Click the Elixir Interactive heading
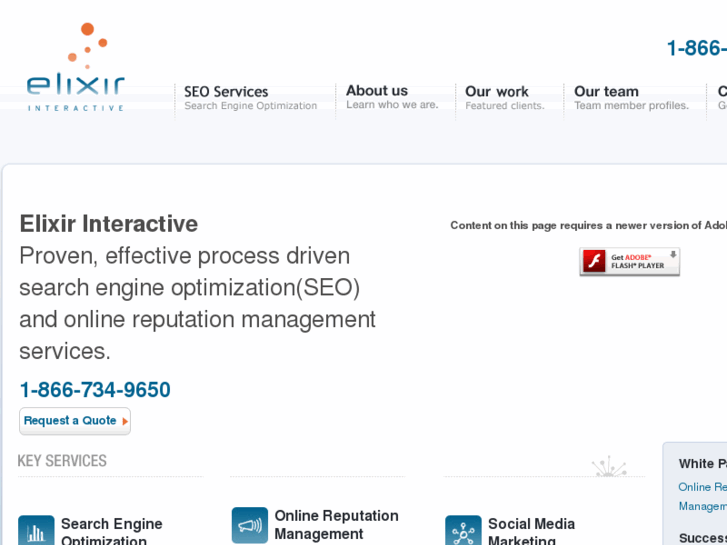The width and height of the screenshot is (727, 545). point(108,224)
